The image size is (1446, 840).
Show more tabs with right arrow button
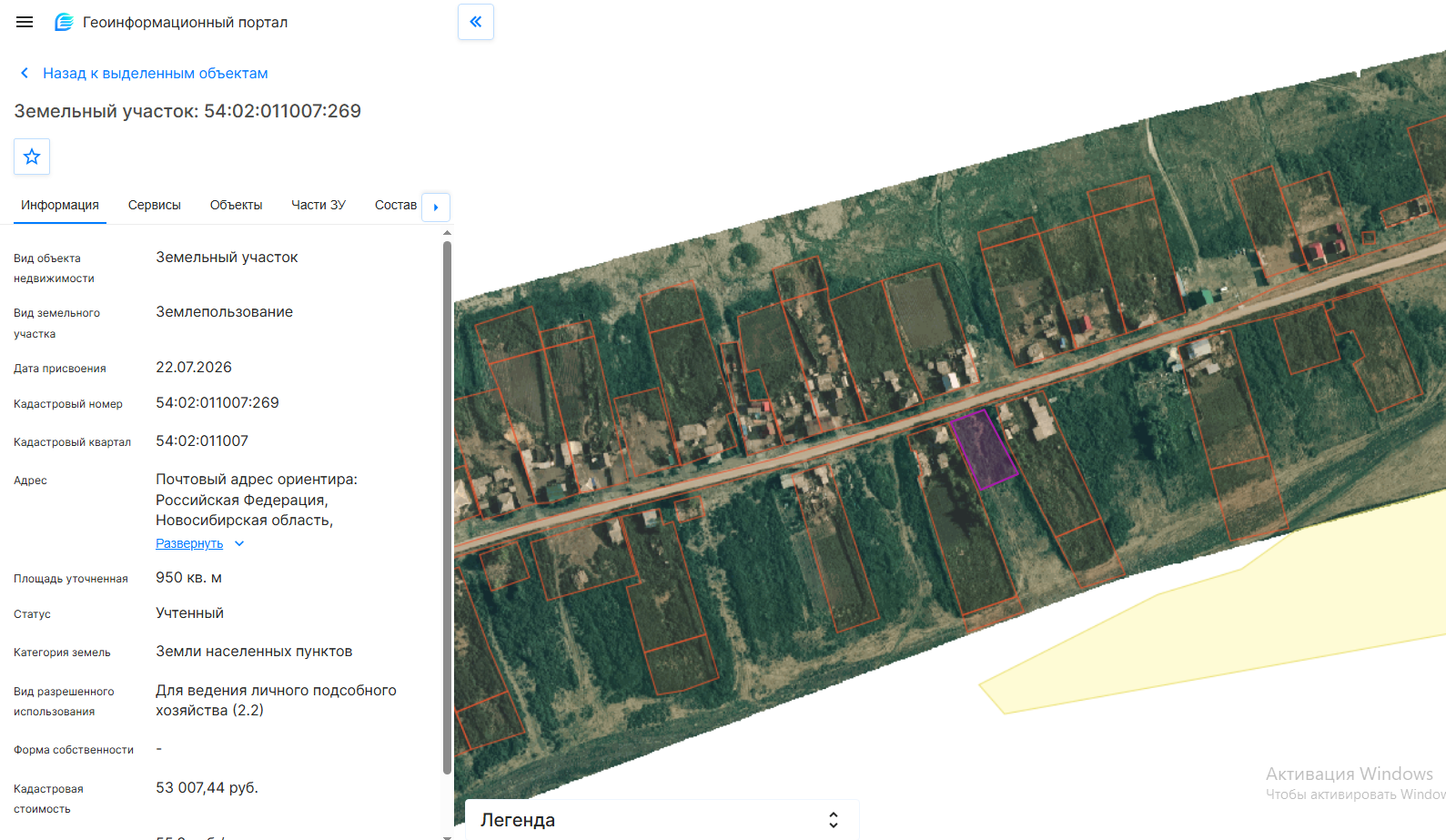[x=436, y=207]
